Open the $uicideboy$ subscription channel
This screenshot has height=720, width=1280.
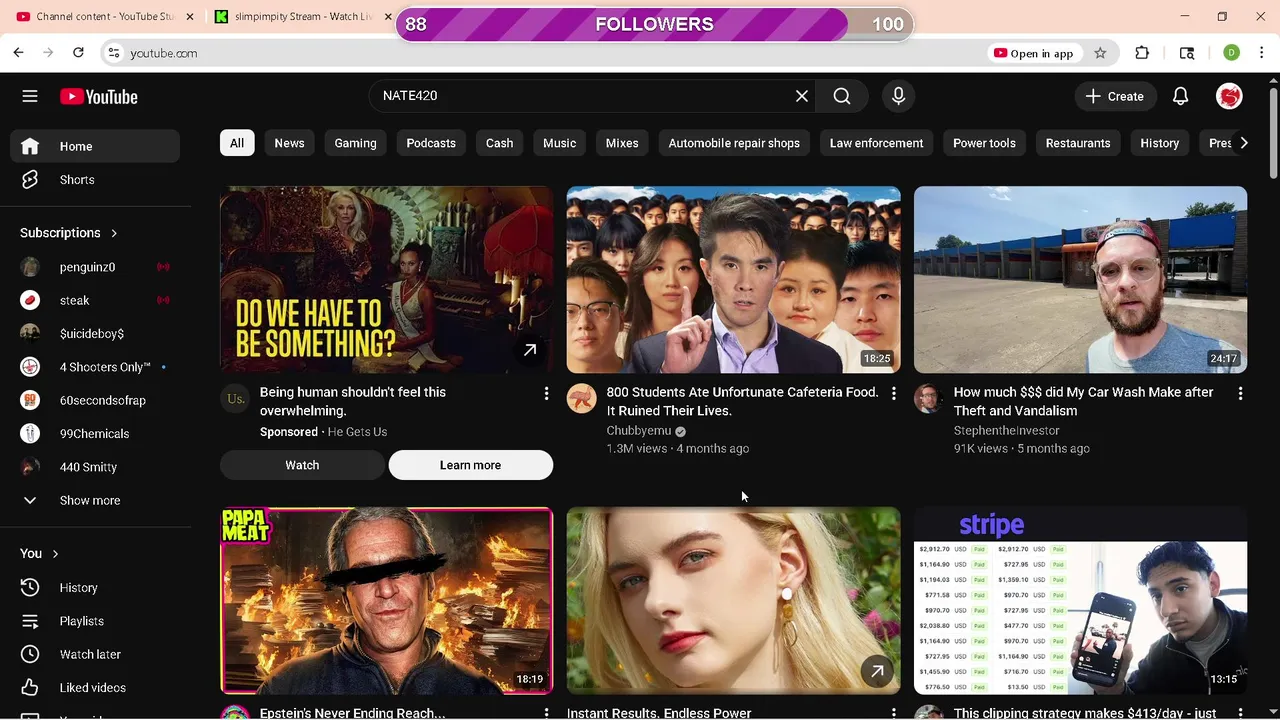tap(95, 333)
